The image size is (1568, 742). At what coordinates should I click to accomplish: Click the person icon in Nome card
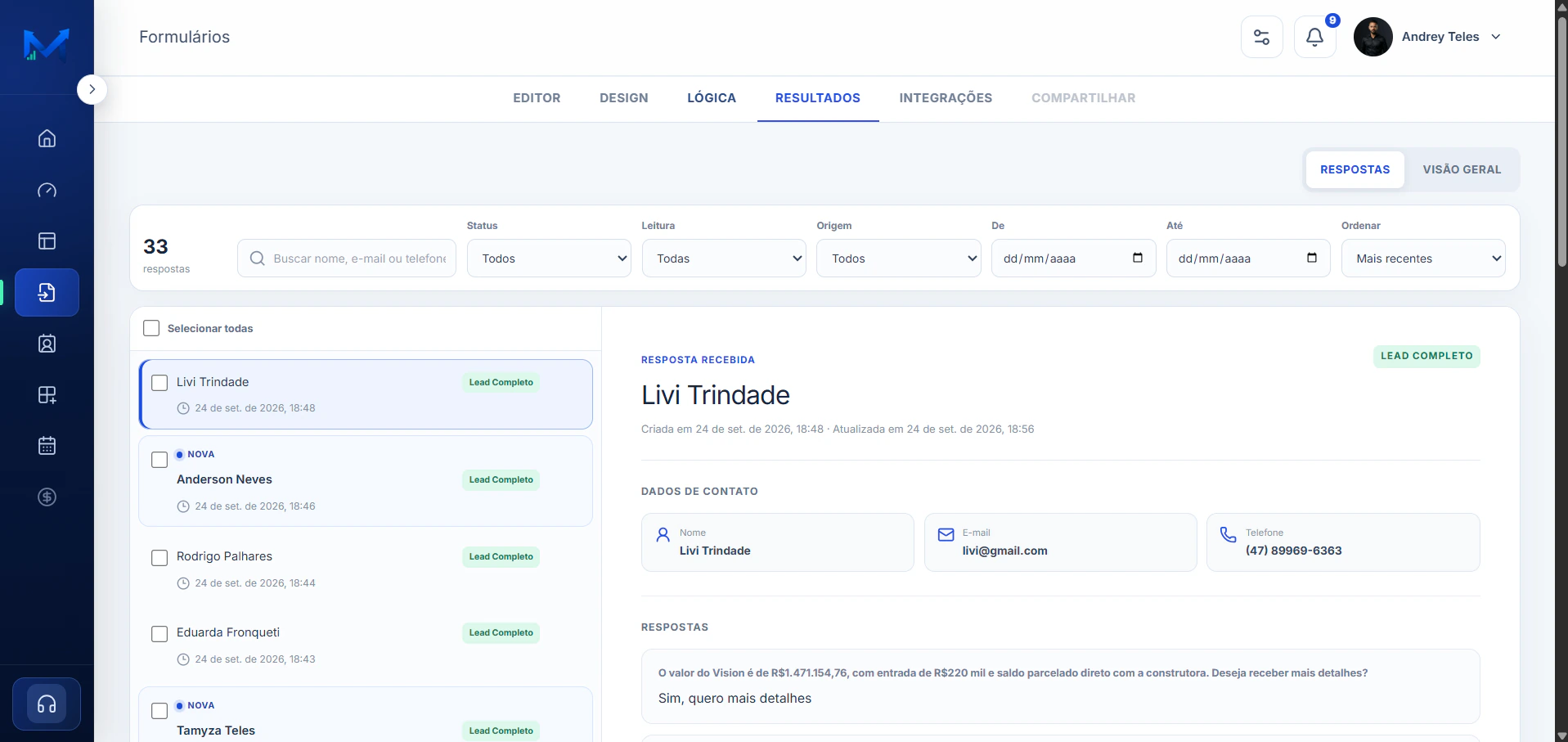coord(663,535)
